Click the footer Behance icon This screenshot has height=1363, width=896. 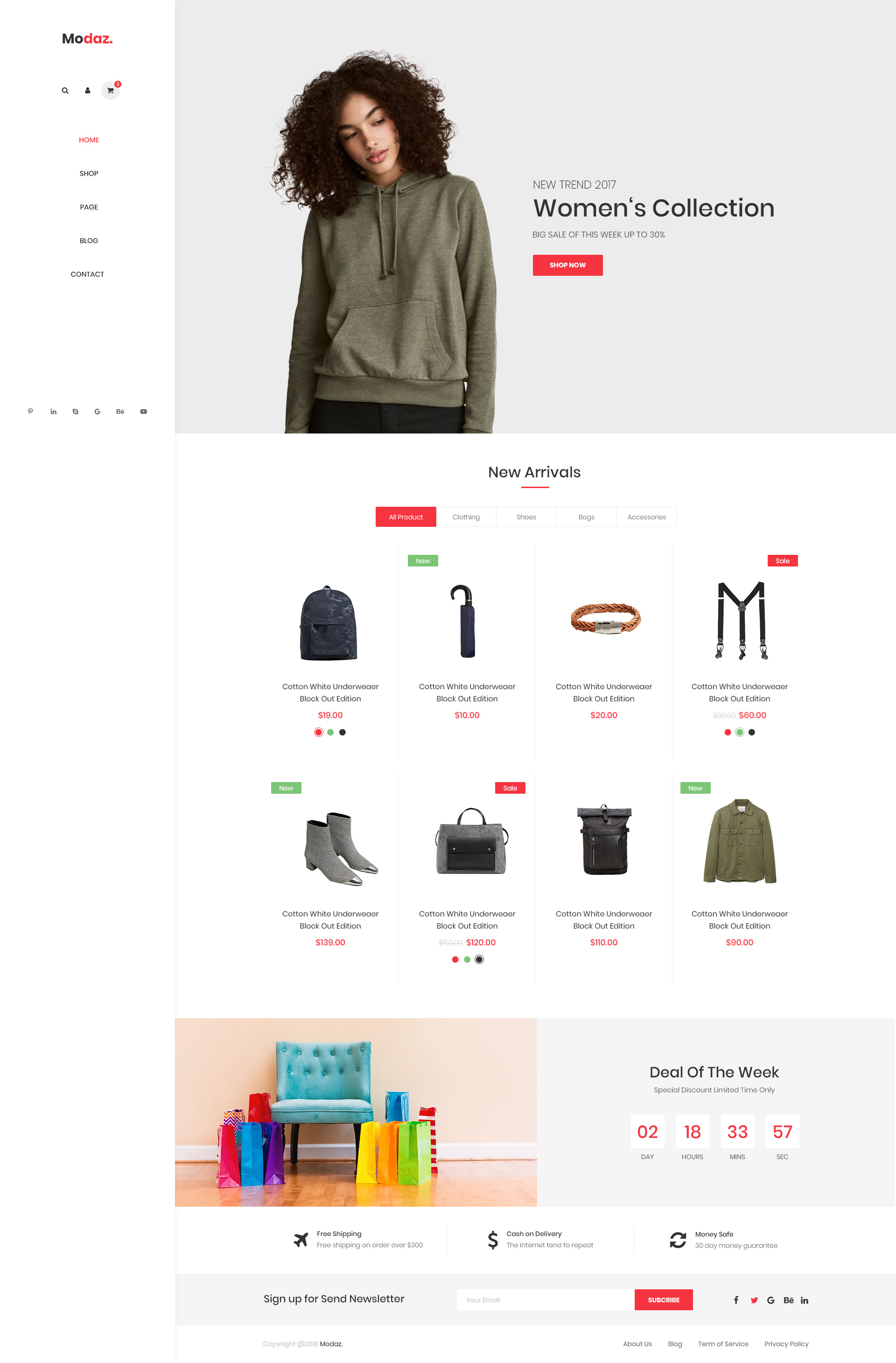click(788, 1300)
